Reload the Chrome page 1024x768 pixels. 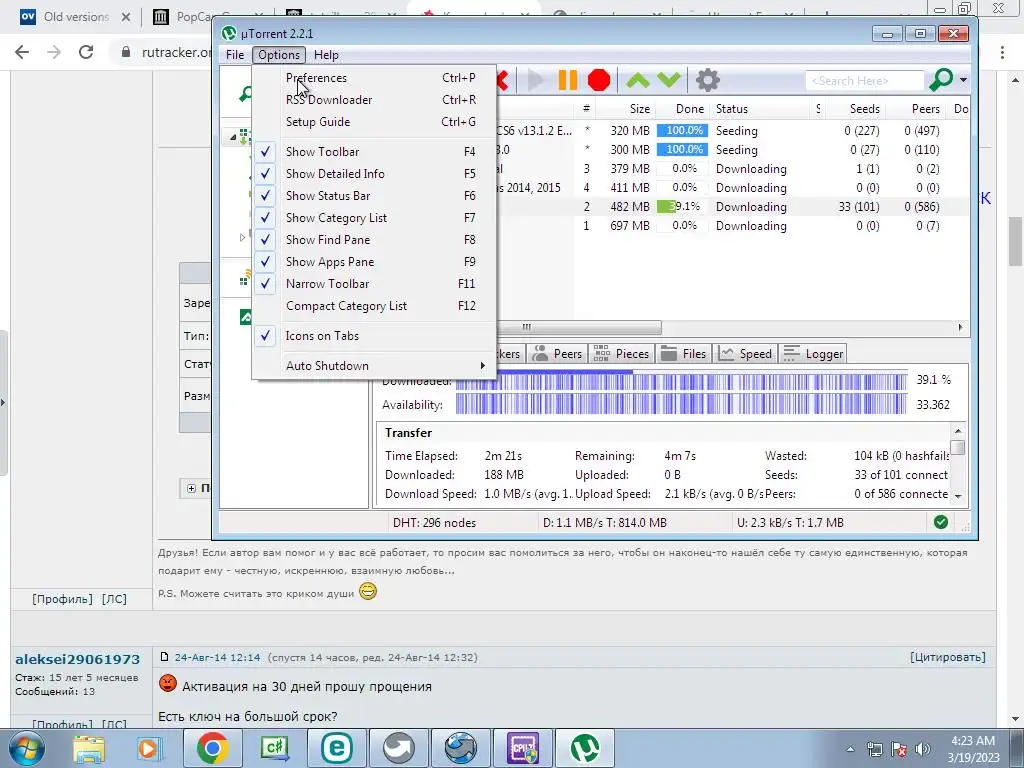(86, 52)
